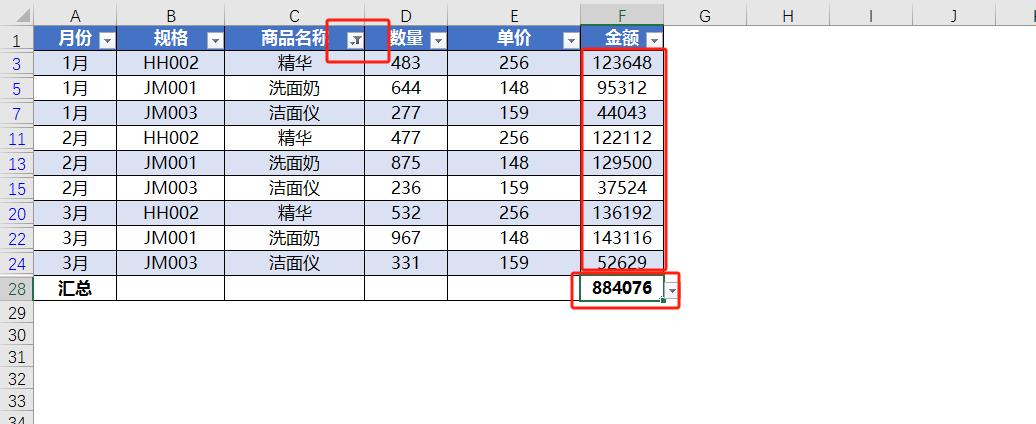Click the quantity cell 331
The height and width of the screenshot is (424, 1036).
(406, 264)
